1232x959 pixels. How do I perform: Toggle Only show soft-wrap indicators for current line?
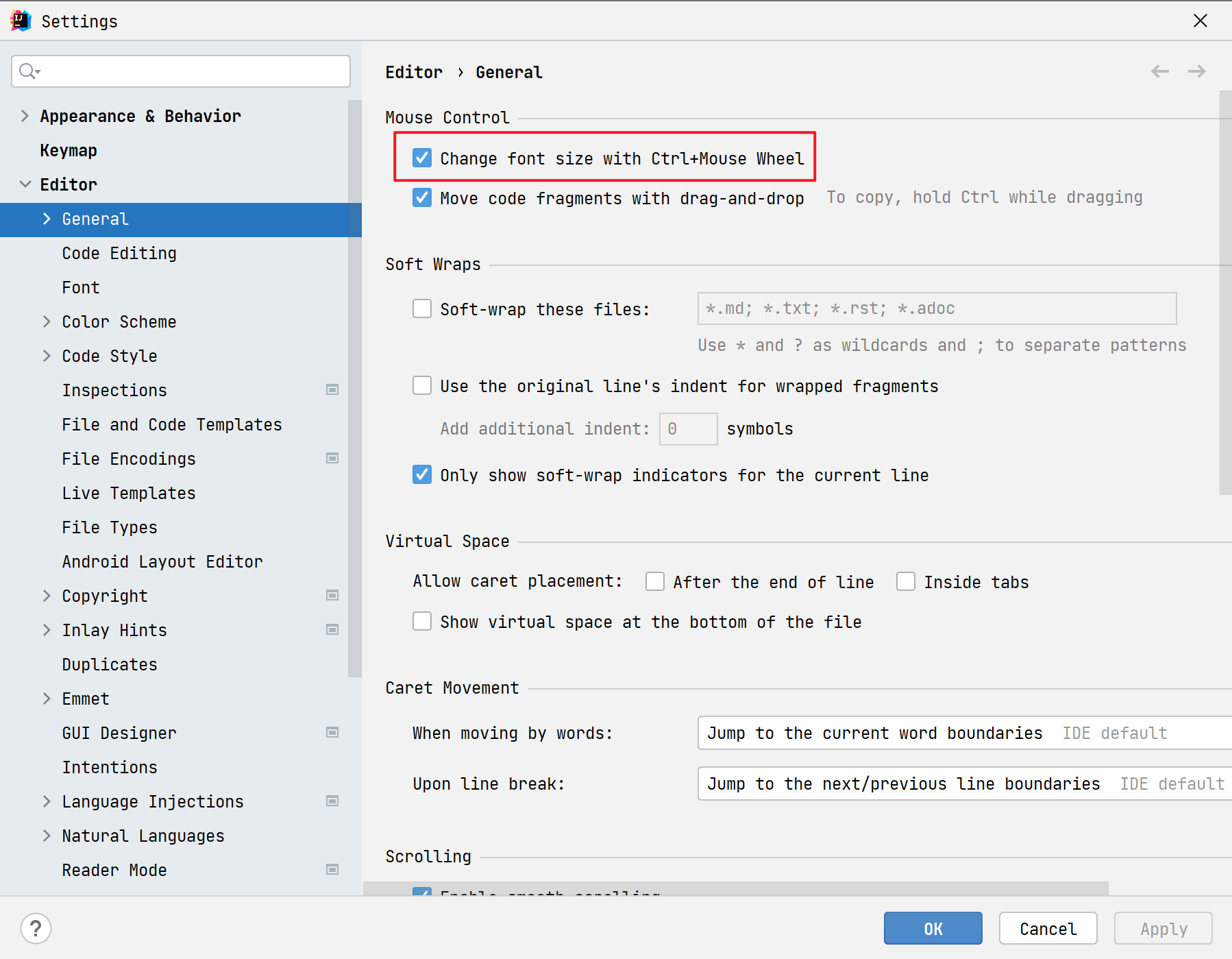pyautogui.click(x=422, y=474)
